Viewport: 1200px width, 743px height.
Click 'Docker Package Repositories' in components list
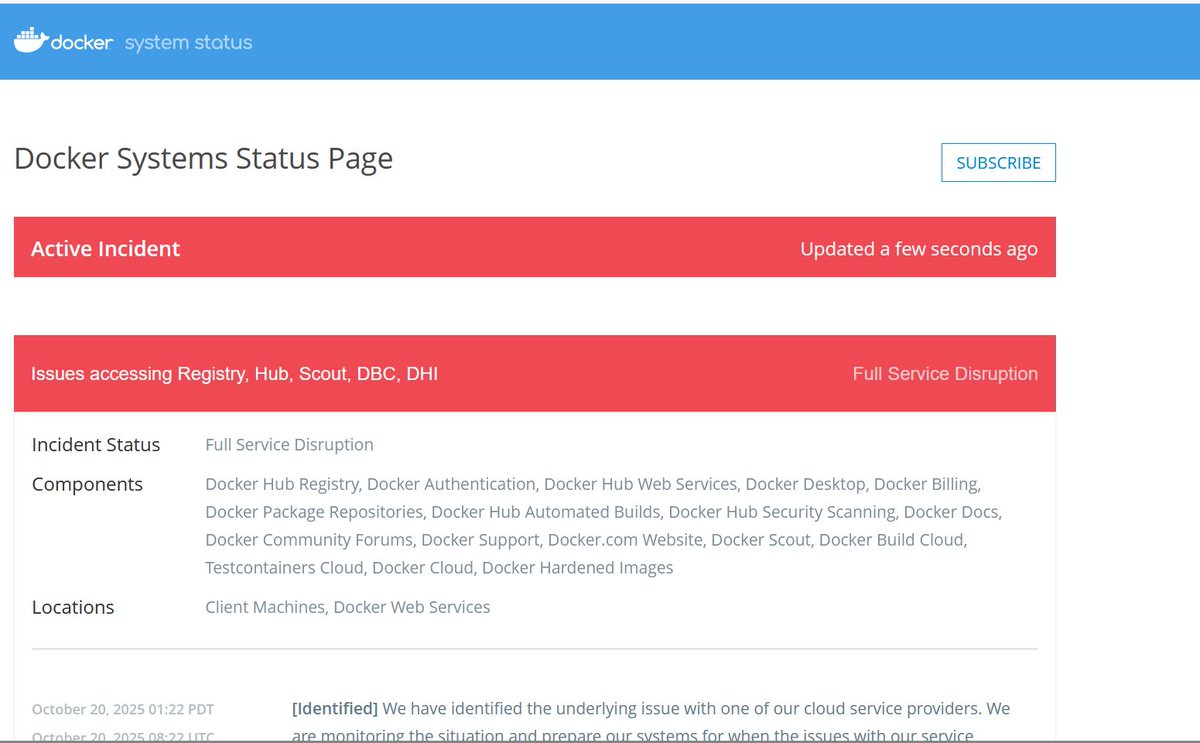314,512
